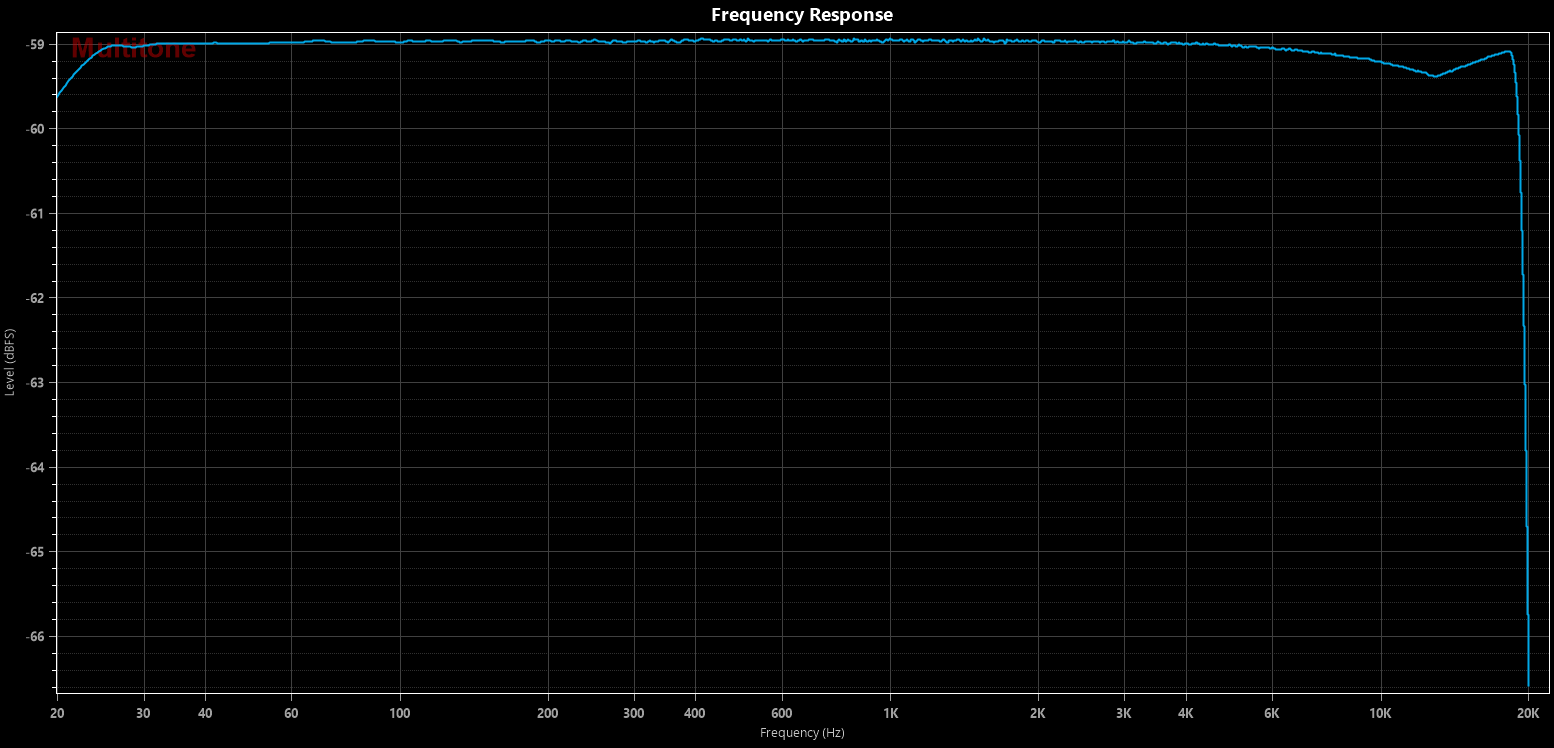
Task: Click the 3K frequency tick label
Action: [1124, 713]
